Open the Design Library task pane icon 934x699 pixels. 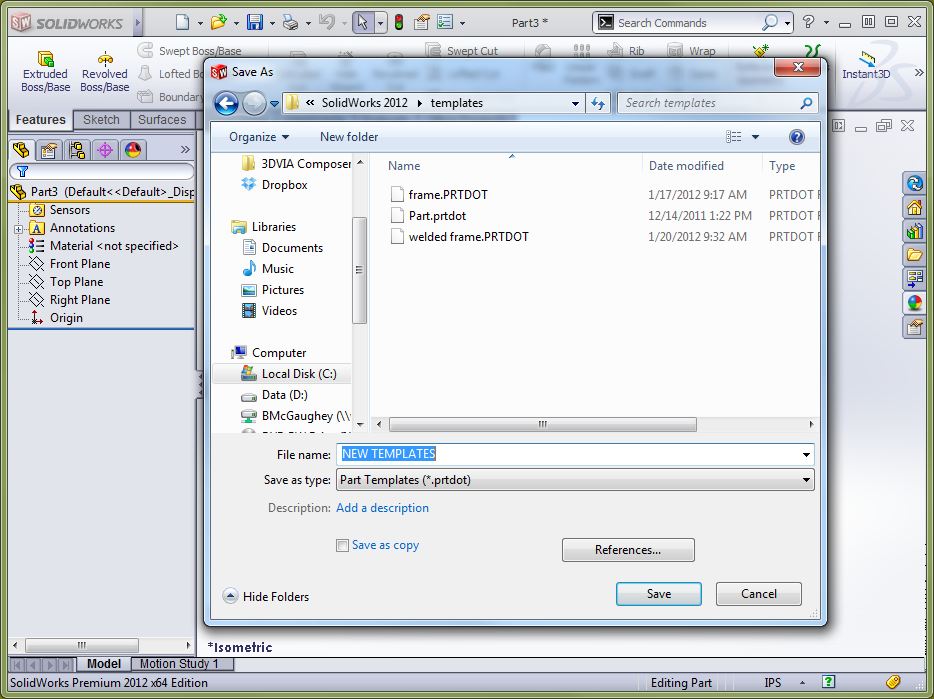click(x=914, y=231)
